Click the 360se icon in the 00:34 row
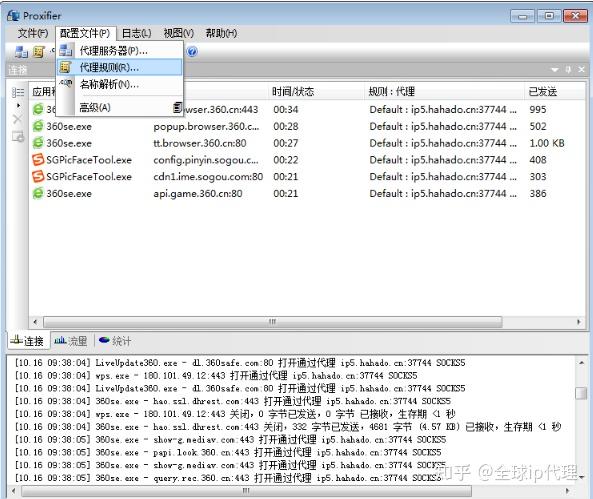This screenshot has width=593, height=499. click(38, 109)
